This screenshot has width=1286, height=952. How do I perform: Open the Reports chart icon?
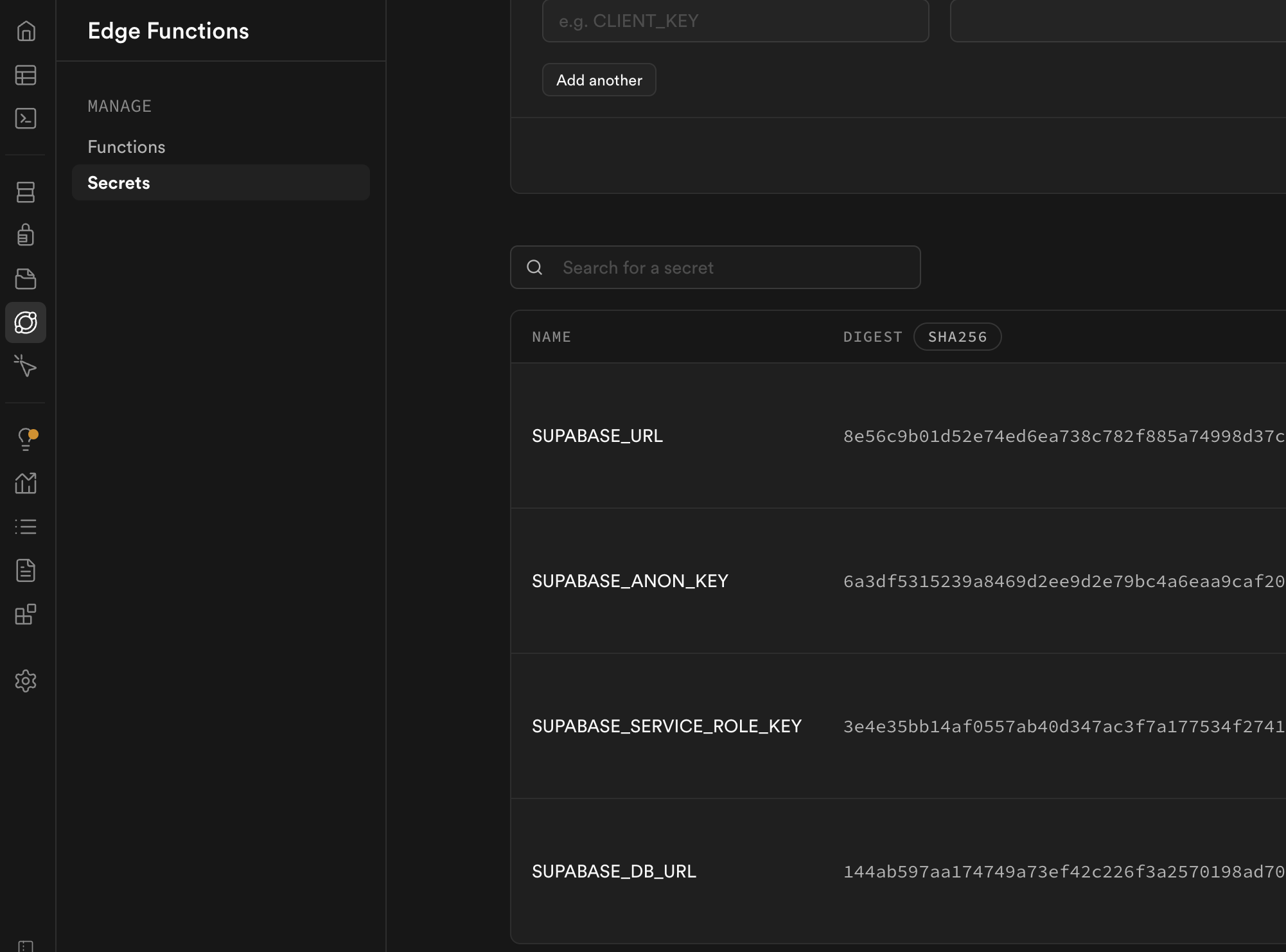(x=26, y=483)
